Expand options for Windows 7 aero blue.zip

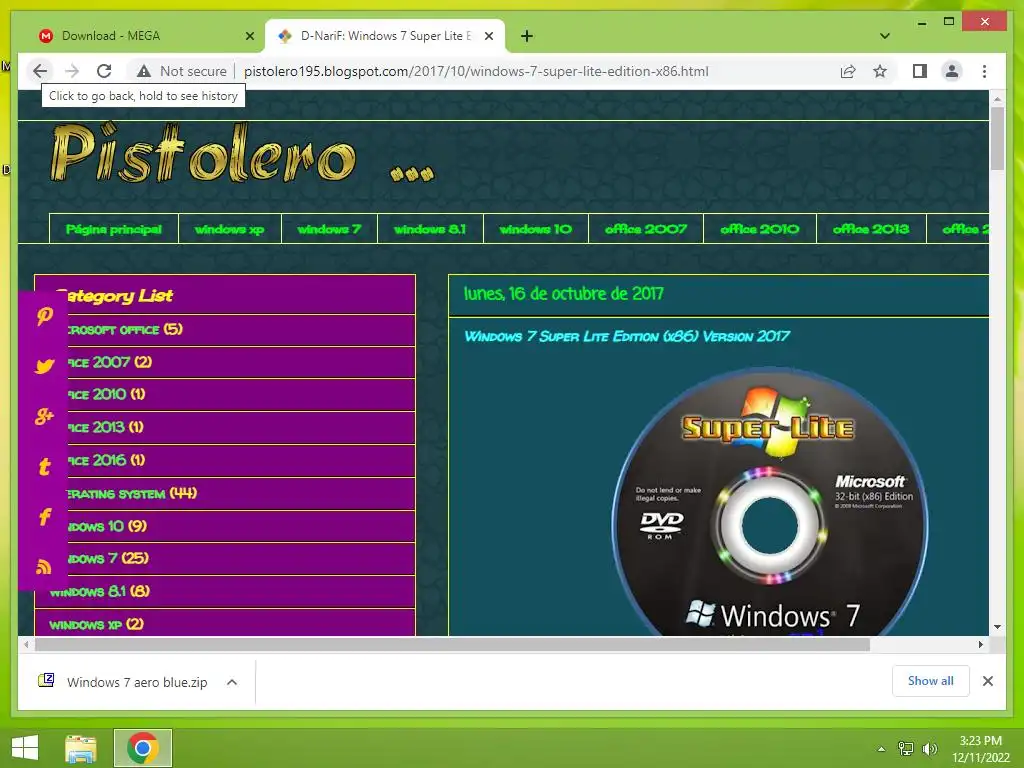coord(232,682)
